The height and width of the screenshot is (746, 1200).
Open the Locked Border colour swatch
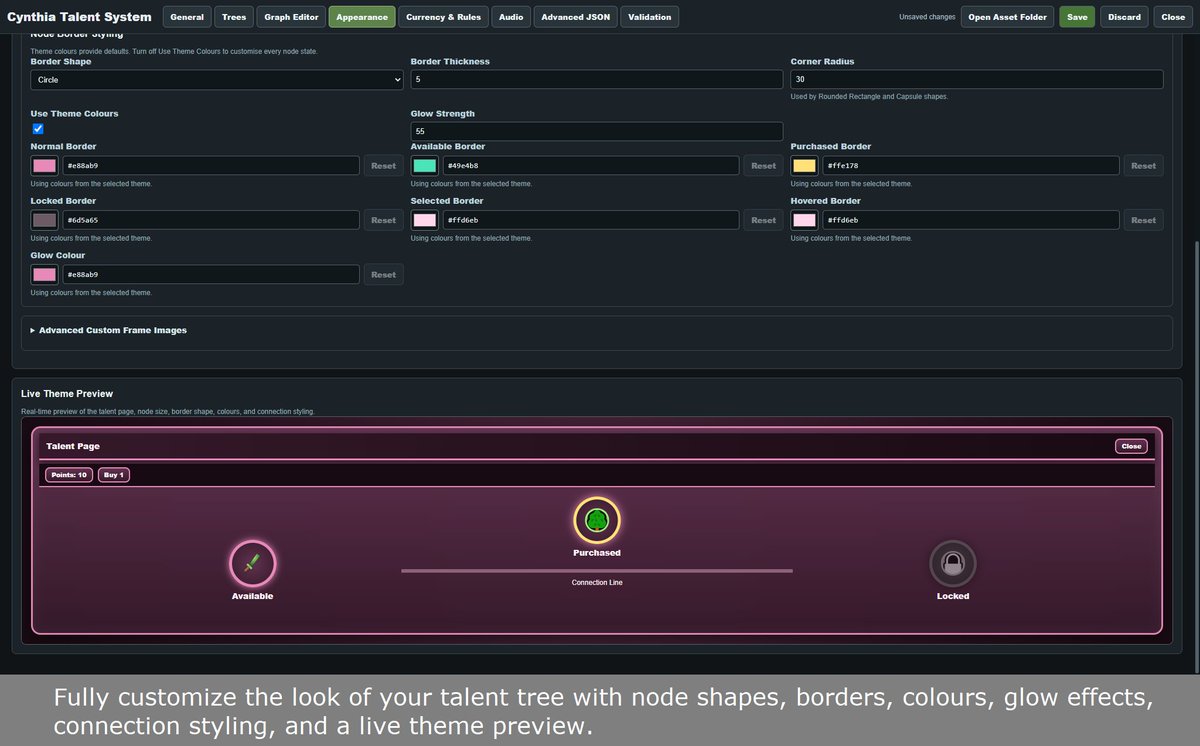tap(45, 220)
